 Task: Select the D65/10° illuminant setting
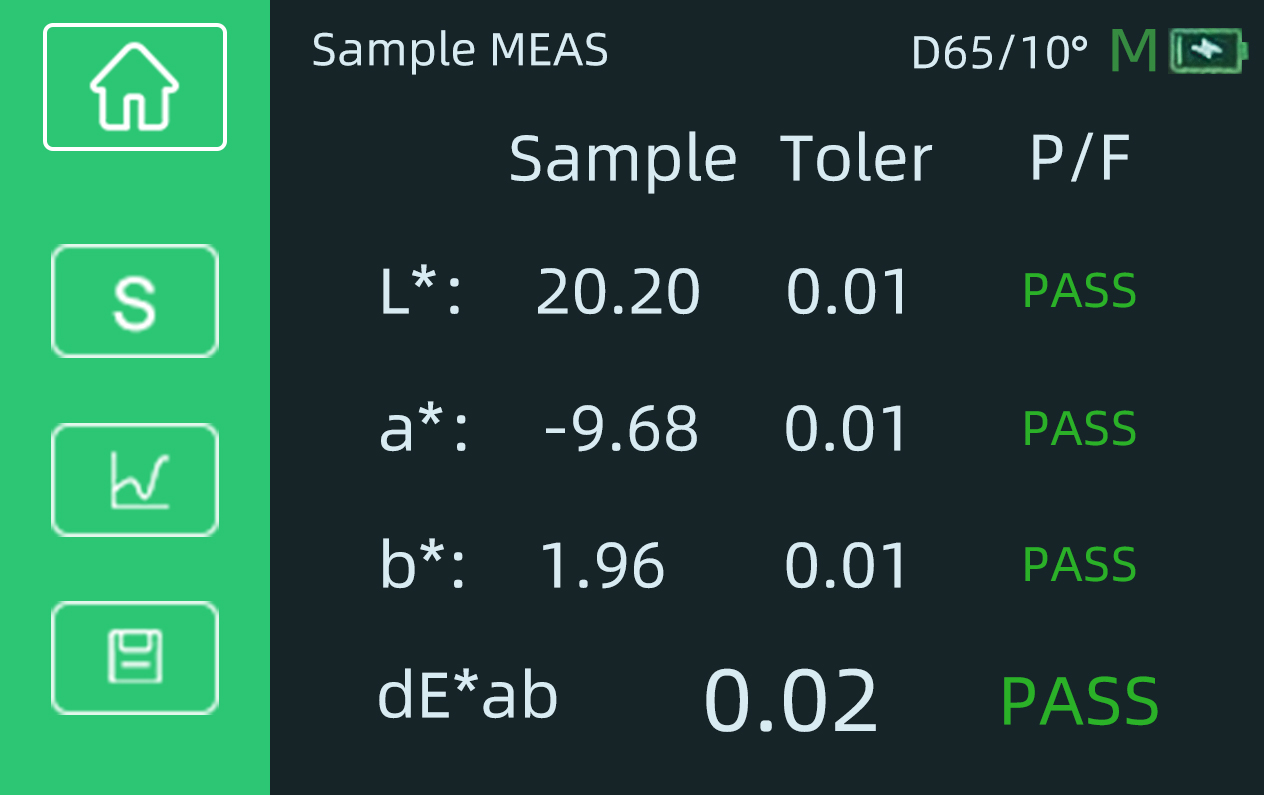coord(999,52)
